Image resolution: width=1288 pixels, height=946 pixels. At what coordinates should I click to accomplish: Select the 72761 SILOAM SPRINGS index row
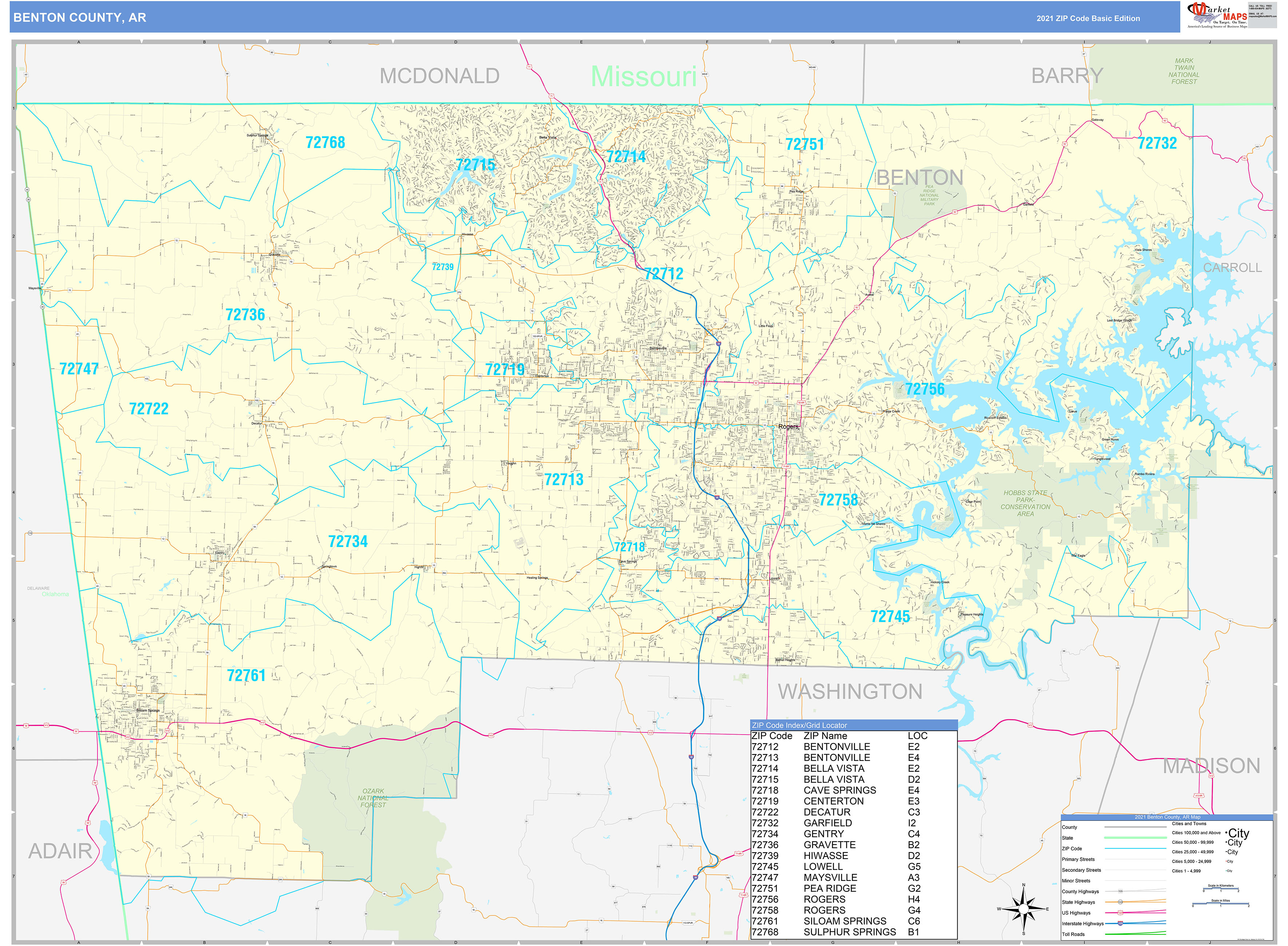(x=854, y=921)
